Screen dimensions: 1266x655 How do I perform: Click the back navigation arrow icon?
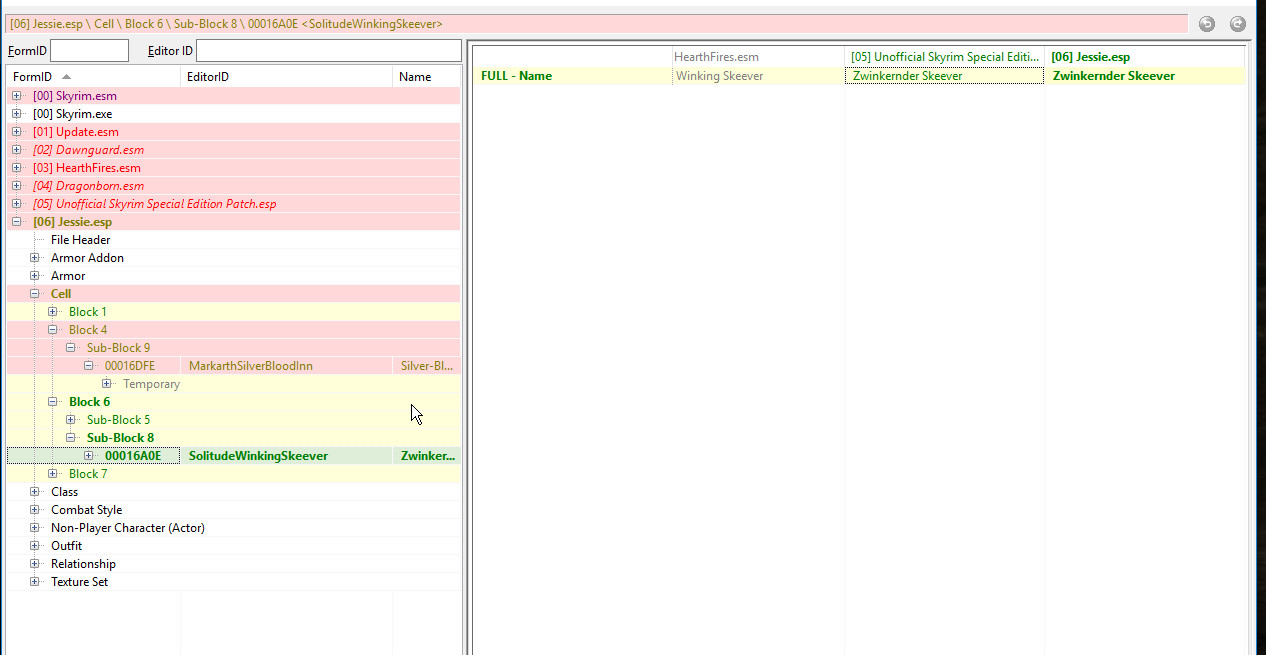1207,24
